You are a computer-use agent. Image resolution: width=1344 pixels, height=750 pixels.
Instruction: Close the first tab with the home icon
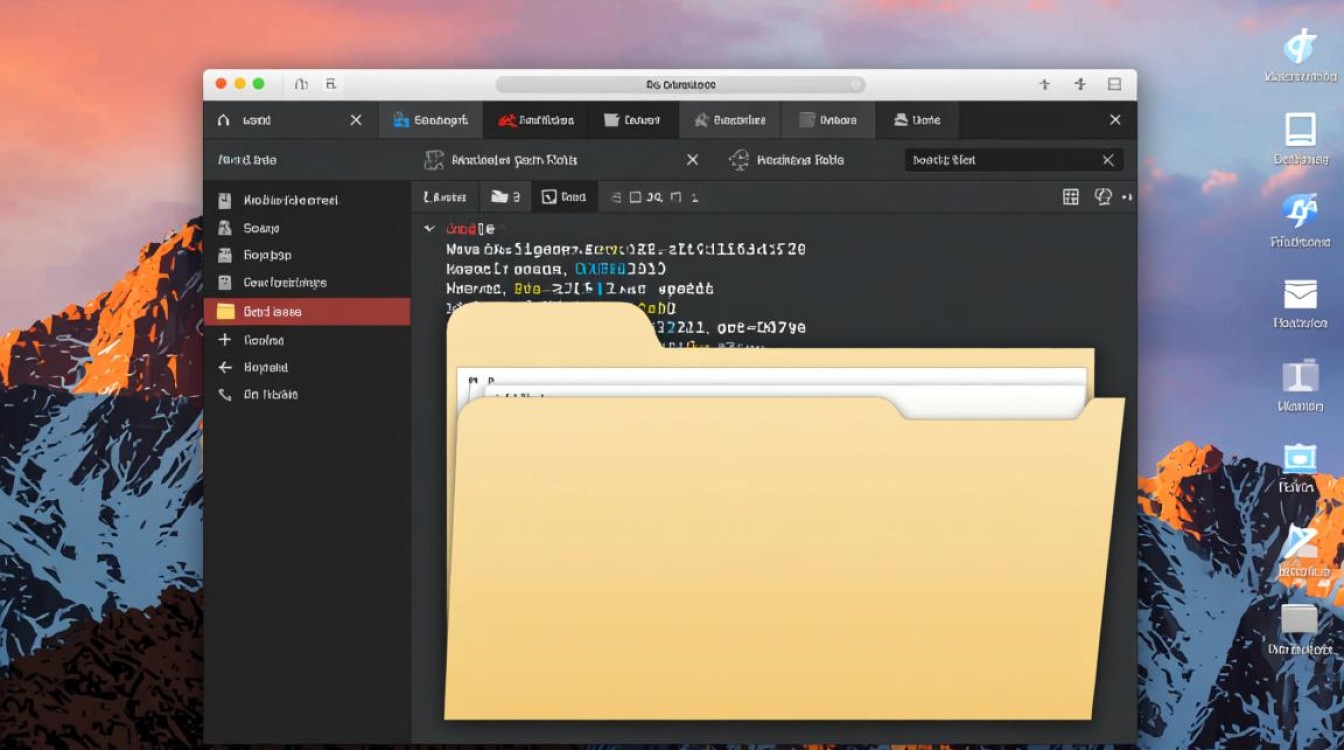(356, 120)
